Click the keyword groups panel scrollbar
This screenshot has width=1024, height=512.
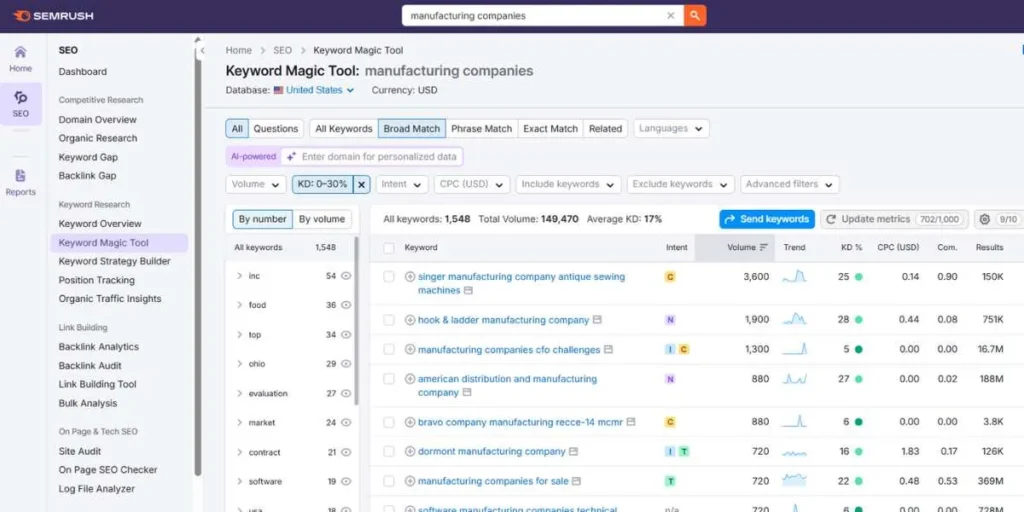tap(357, 320)
